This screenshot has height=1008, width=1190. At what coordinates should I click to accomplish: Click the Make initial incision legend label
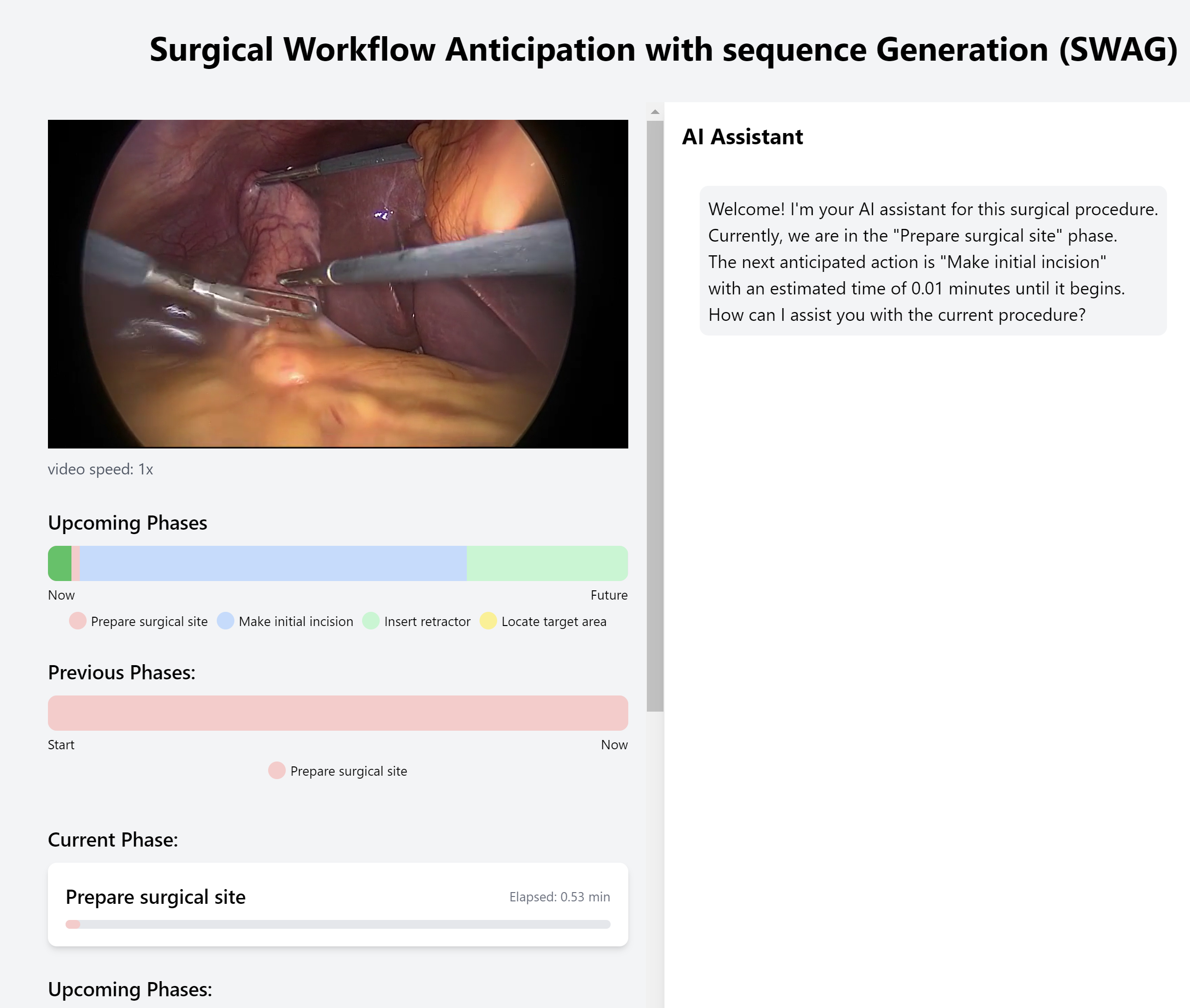coord(296,621)
